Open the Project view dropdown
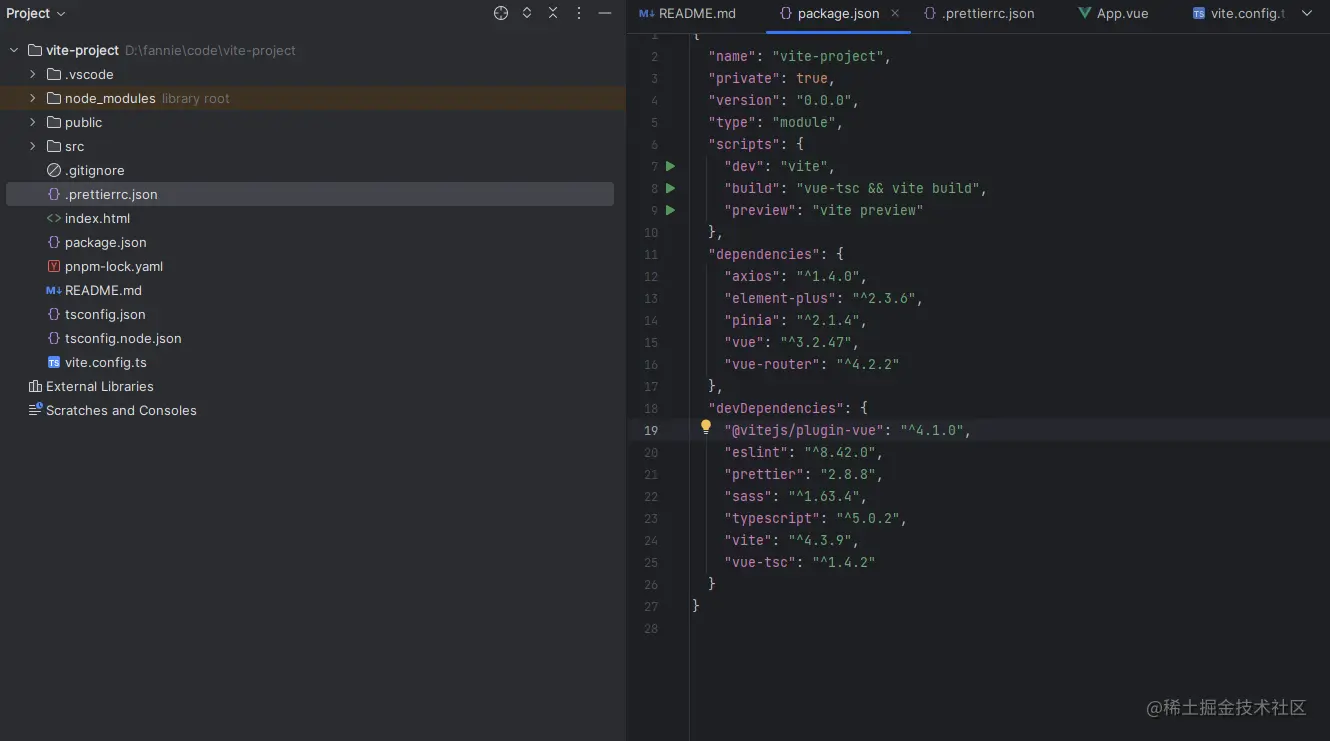 [x=36, y=13]
